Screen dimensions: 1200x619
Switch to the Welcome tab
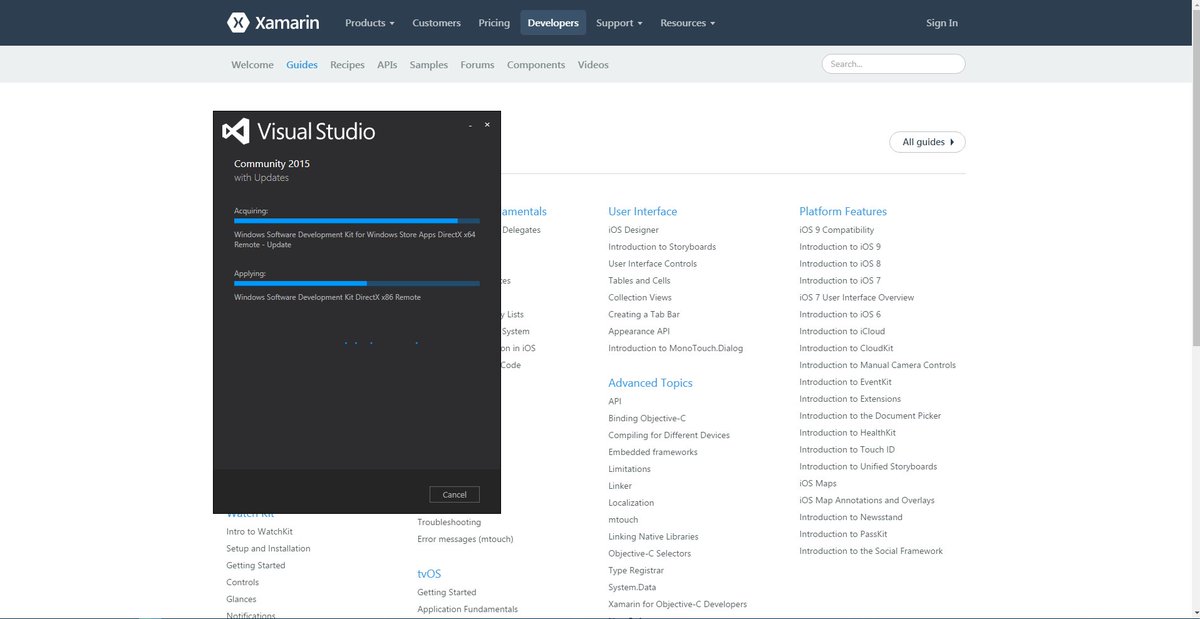252,65
